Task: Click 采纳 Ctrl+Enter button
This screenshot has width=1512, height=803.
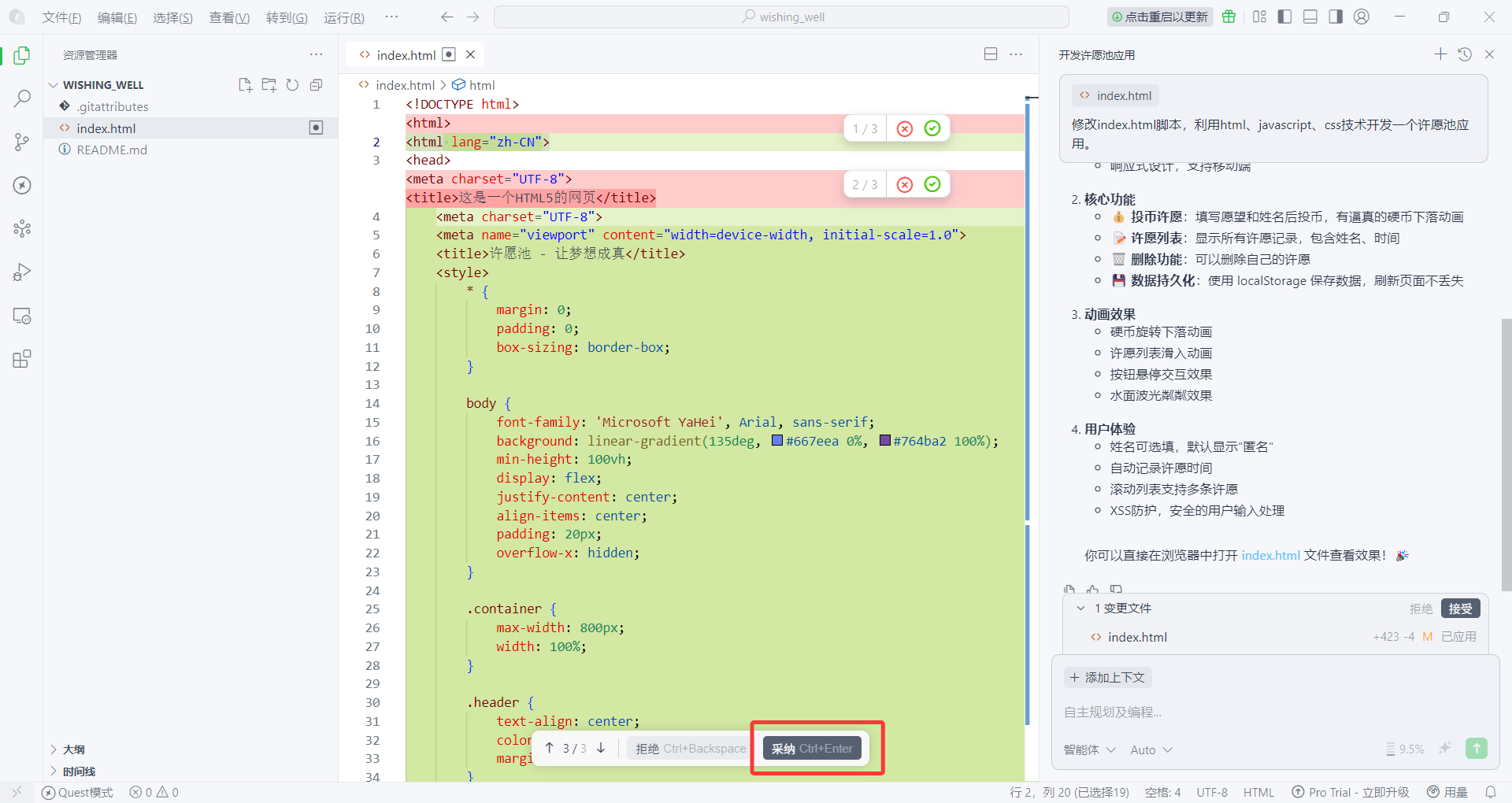Action: tap(812, 748)
